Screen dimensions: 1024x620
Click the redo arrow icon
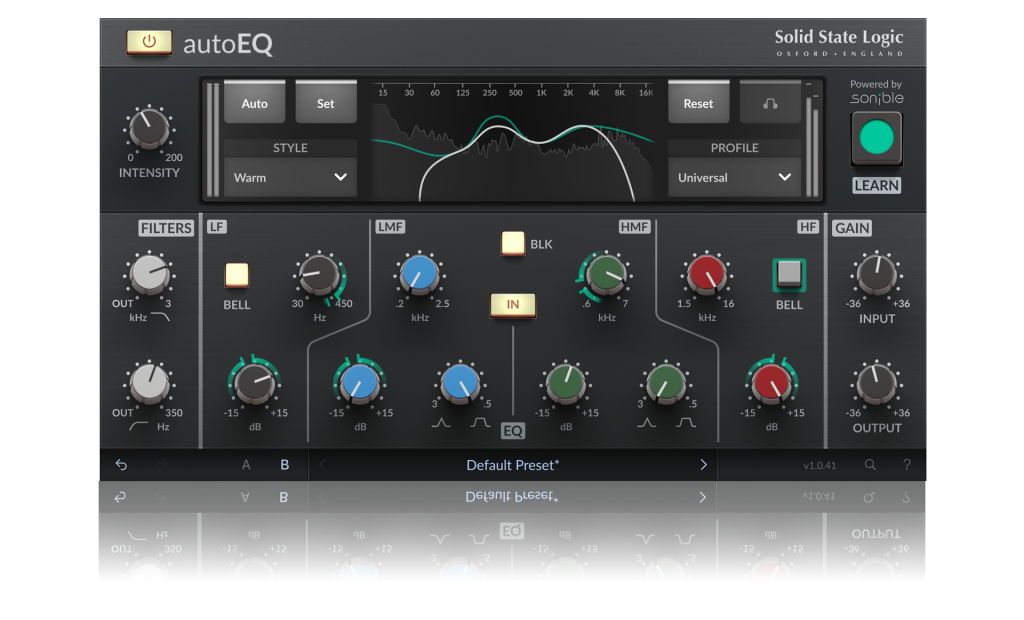(161, 465)
